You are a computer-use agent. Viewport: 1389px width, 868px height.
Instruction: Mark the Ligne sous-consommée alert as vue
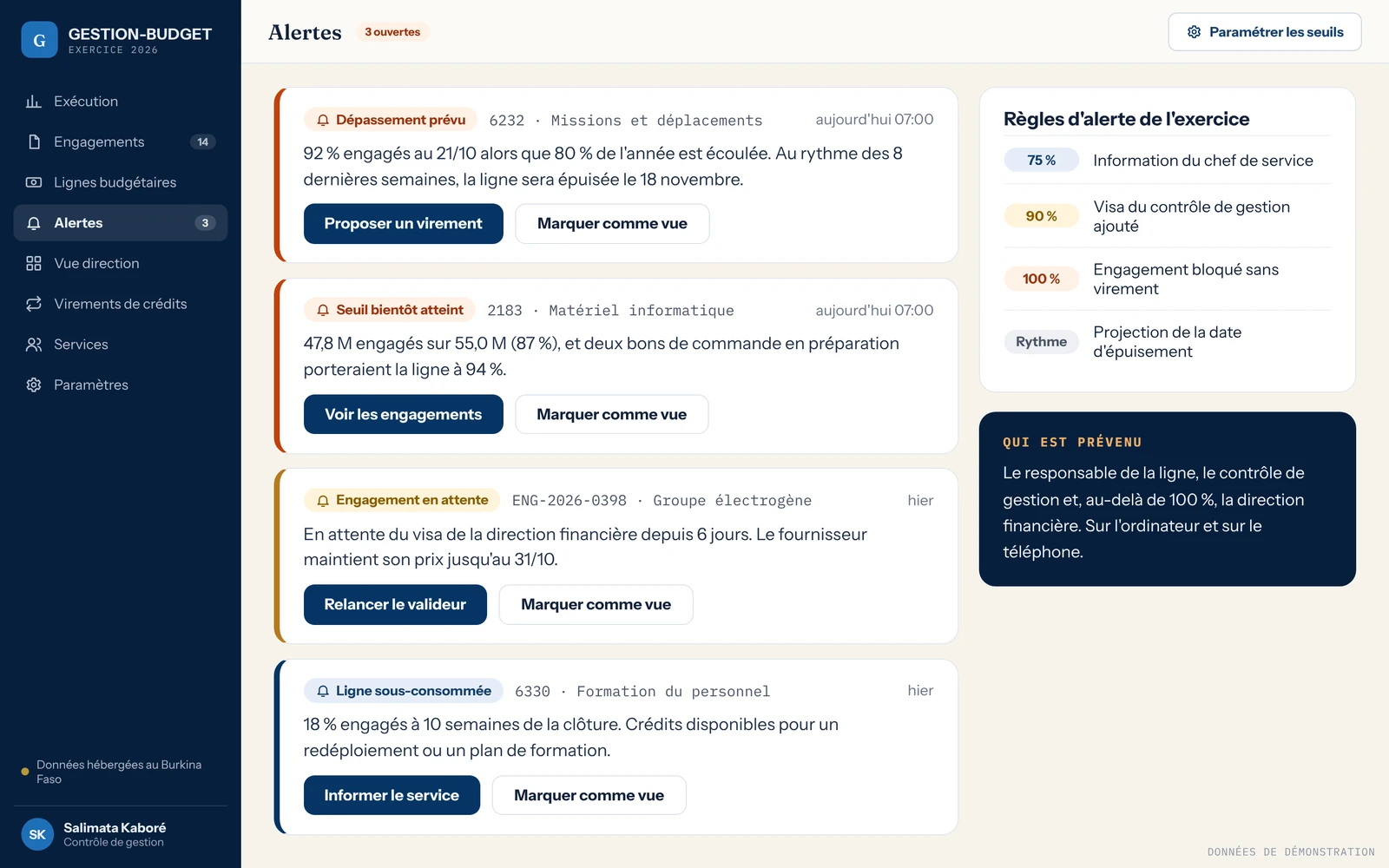[589, 795]
